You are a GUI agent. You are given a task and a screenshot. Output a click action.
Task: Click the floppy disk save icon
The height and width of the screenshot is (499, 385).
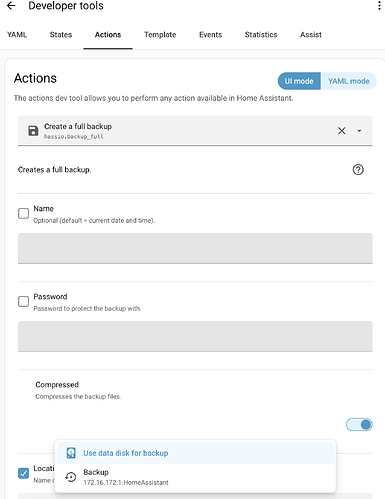(x=33, y=131)
